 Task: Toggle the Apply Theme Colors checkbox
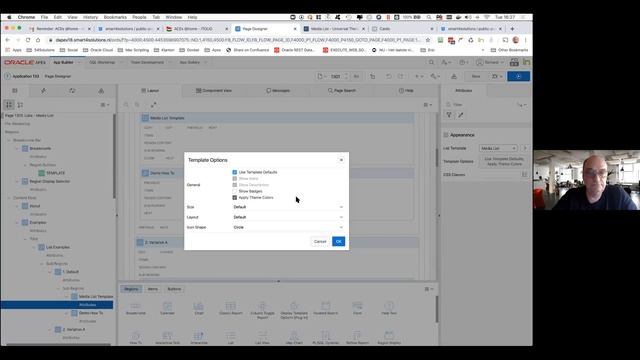pos(235,198)
